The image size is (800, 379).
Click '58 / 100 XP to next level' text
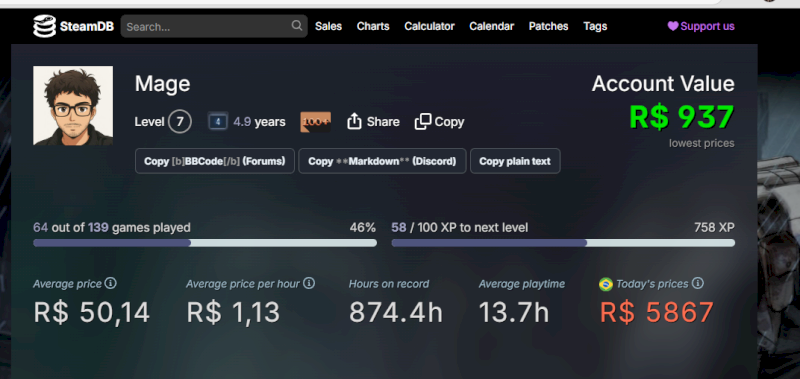click(460, 228)
